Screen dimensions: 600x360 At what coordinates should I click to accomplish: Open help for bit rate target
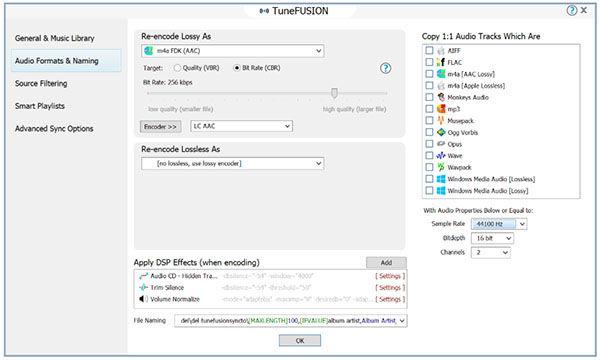385,68
